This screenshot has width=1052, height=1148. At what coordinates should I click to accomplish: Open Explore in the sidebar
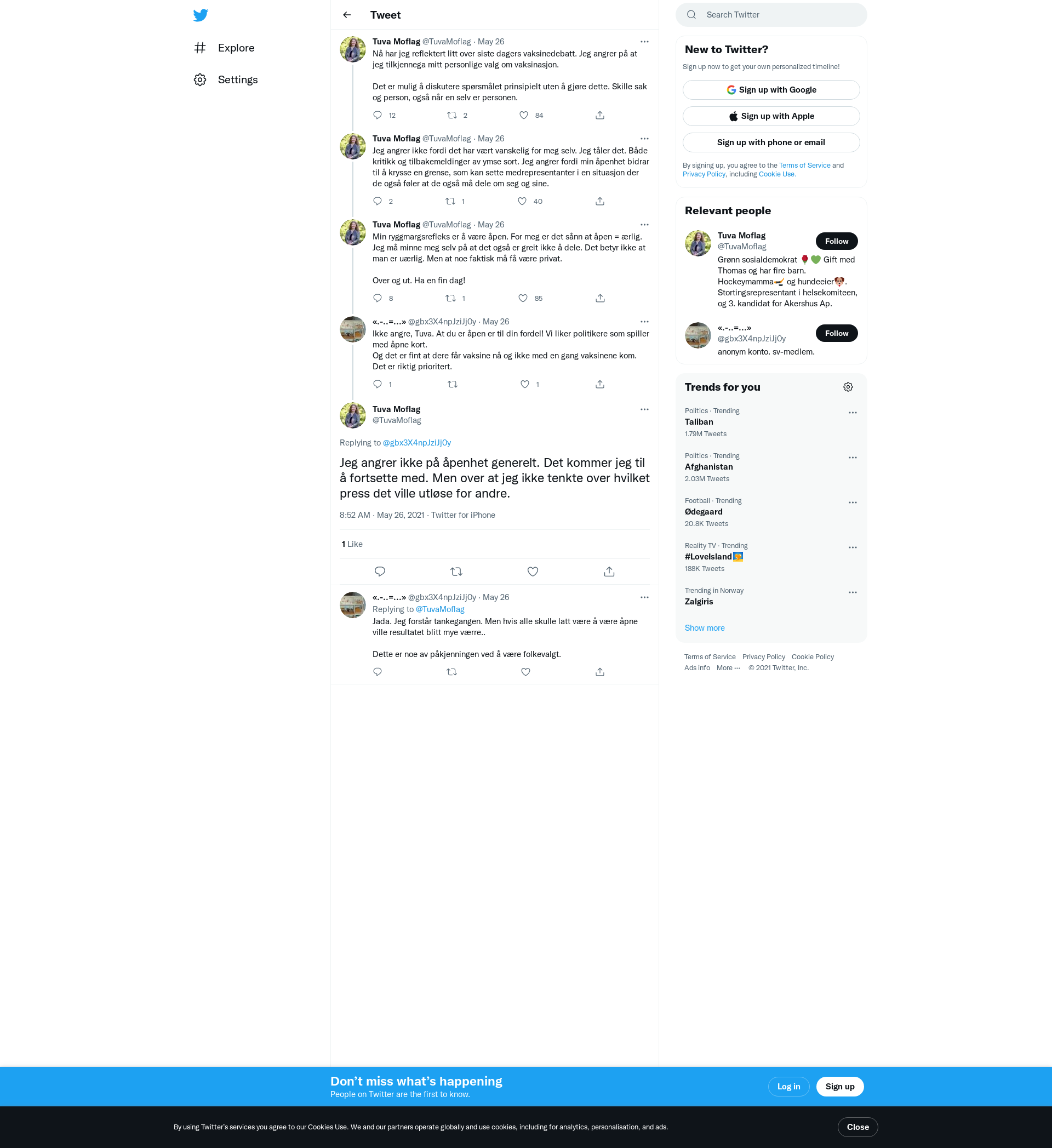(x=224, y=48)
